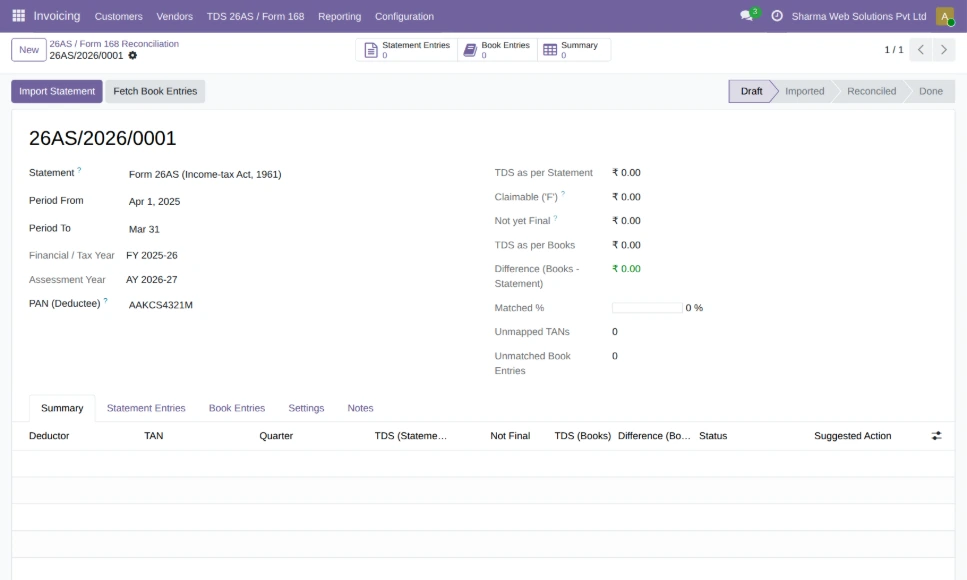Click the FY 2025-26 financial year value
967x580 pixels.
(152, 255)
